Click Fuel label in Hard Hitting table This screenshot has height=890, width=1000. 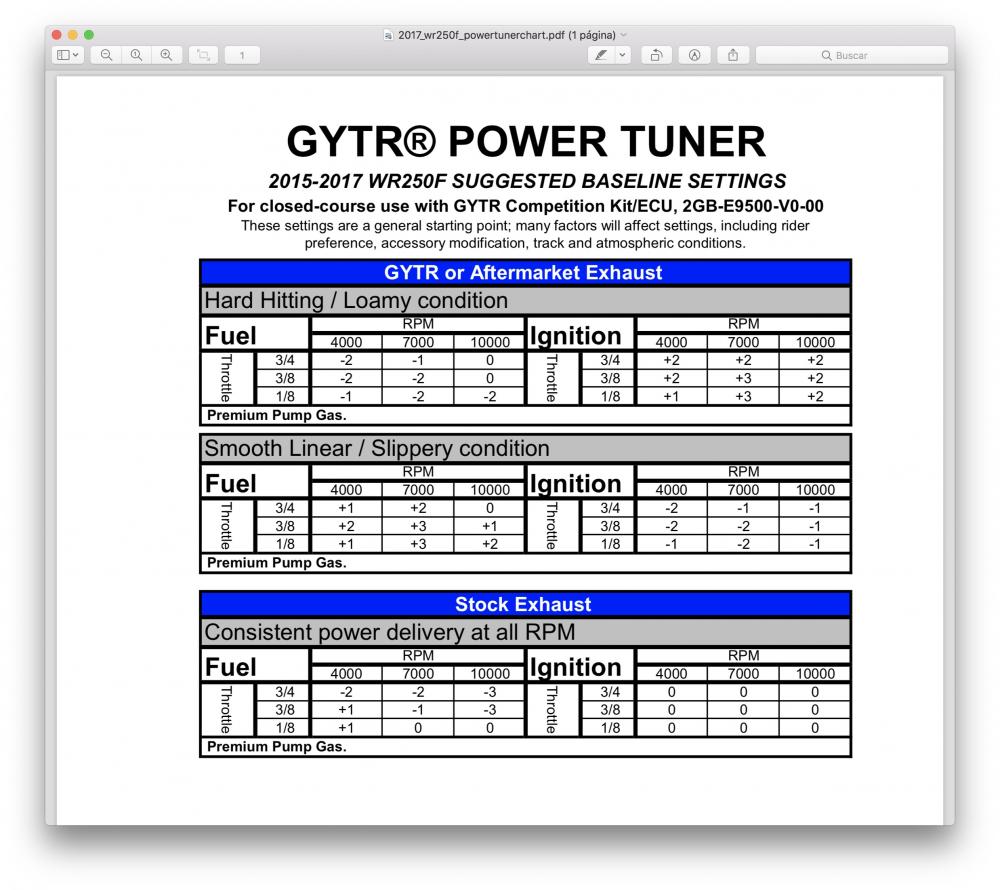pyautogui.click(x=230, y=335)
